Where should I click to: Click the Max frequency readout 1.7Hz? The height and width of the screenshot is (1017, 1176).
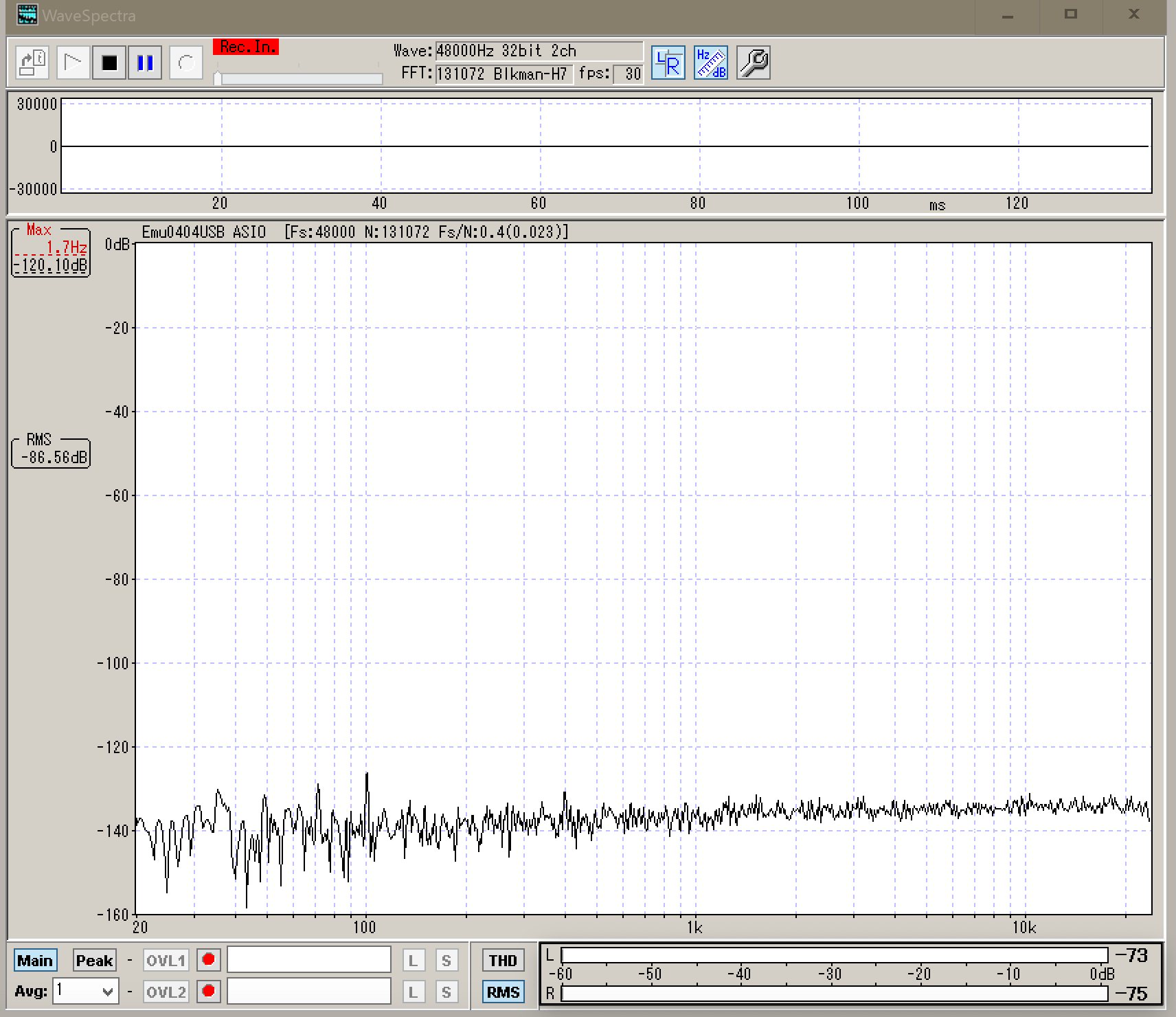[67, 247]
